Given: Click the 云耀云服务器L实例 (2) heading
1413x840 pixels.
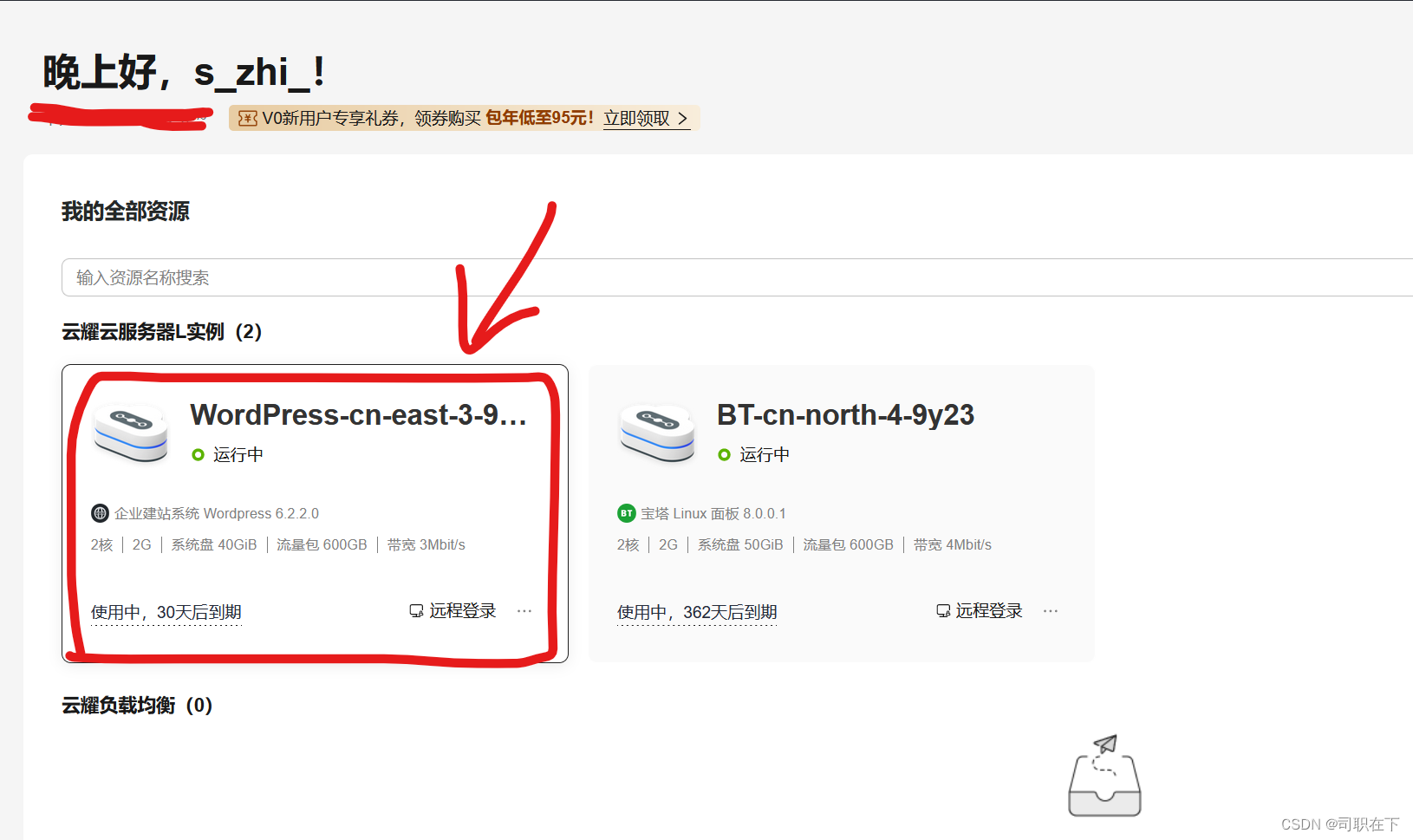Looking at the screenshot, I should click(161, 332).
